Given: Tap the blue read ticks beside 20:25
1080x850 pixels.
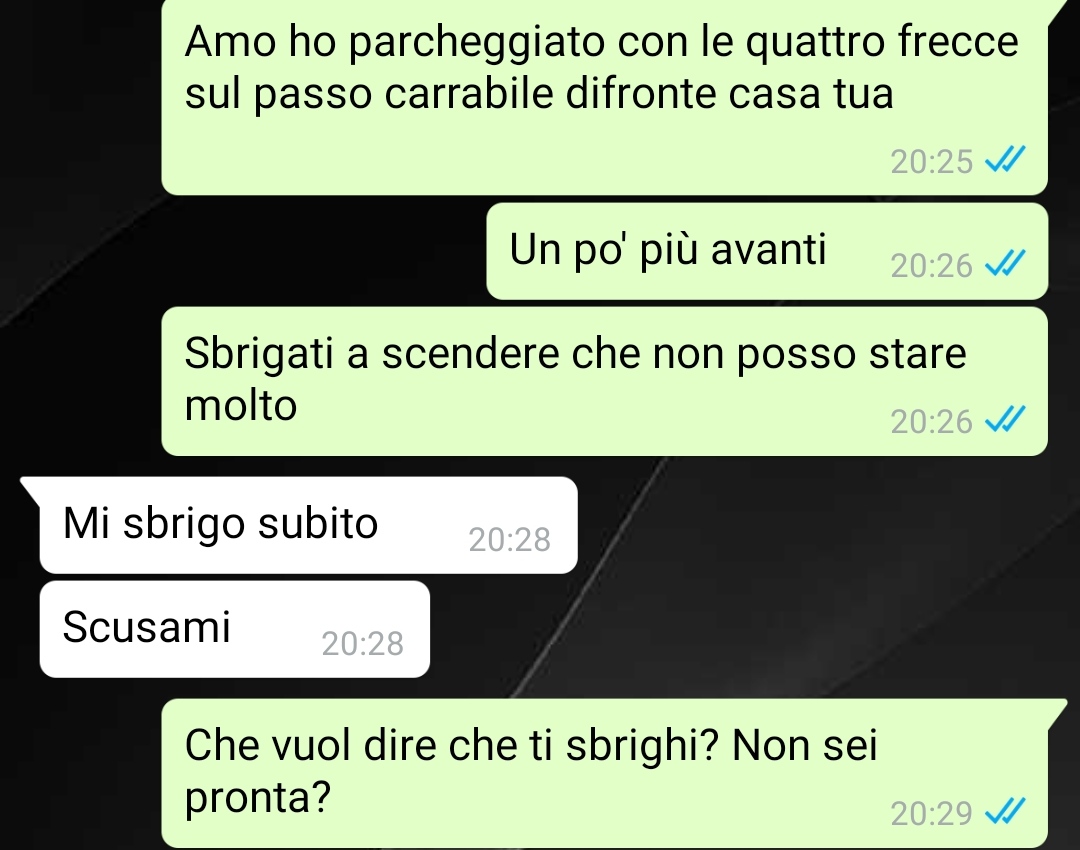Looking at the screenshot, I should [1005, 160].
